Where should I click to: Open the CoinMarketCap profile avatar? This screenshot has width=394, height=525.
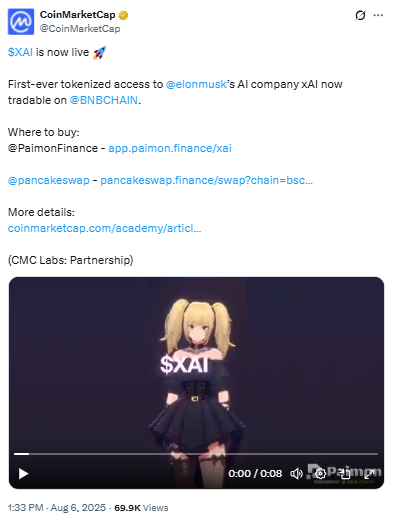[x=21, y=22]
